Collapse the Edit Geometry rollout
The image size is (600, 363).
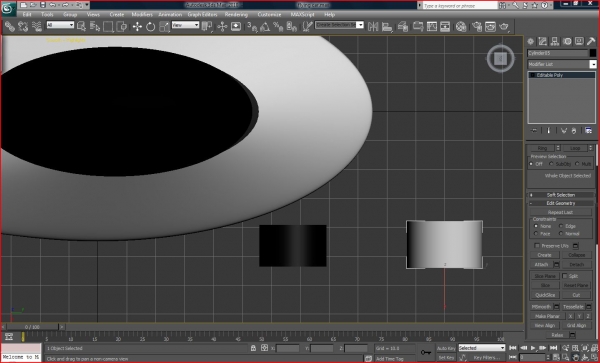point(561,203)
